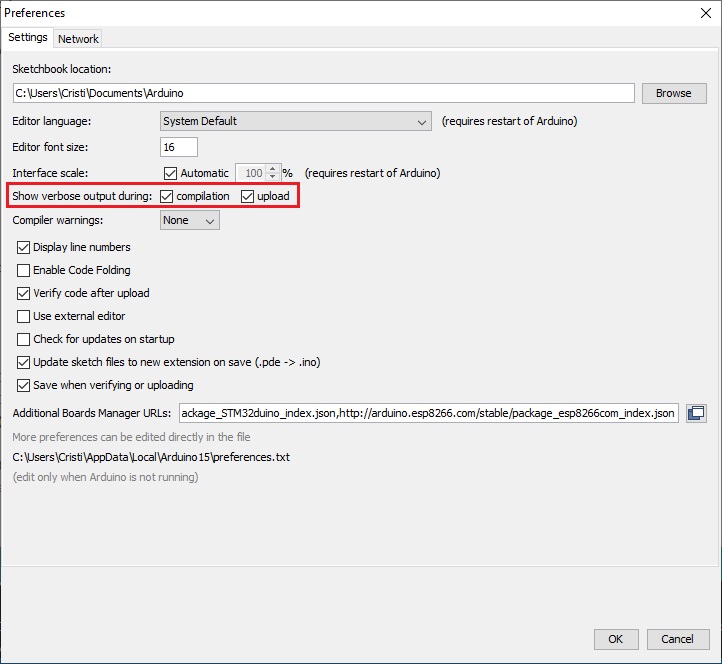Close the Preferences dialog with the X

coord(706,13)
